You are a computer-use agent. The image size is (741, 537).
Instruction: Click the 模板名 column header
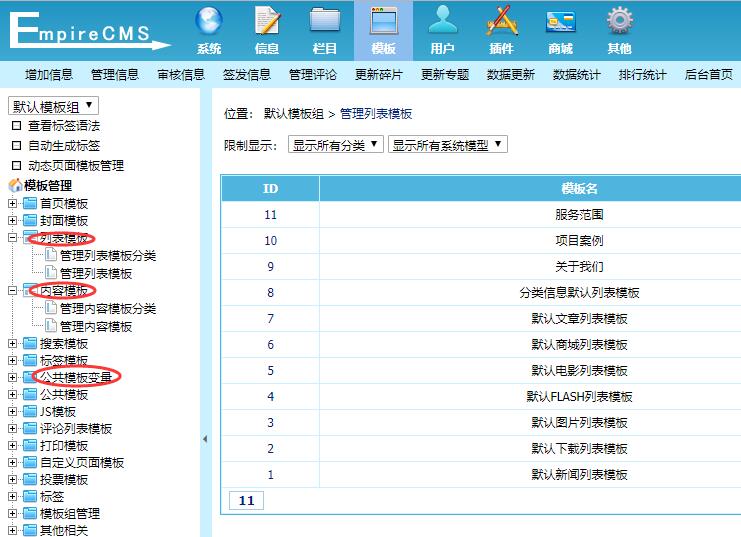point(579,189)
